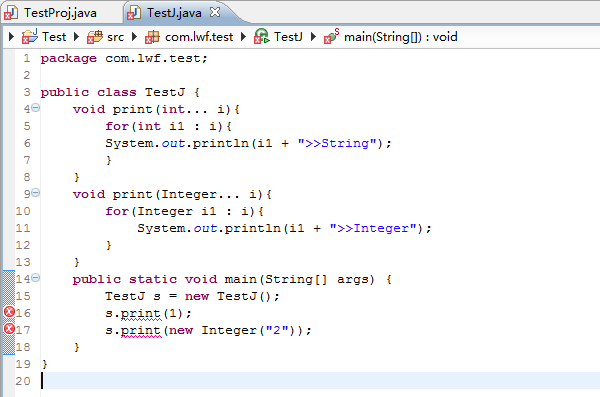600x397 pixels.
Task: Click the error marker on line 16
Action: click(9, 312)
